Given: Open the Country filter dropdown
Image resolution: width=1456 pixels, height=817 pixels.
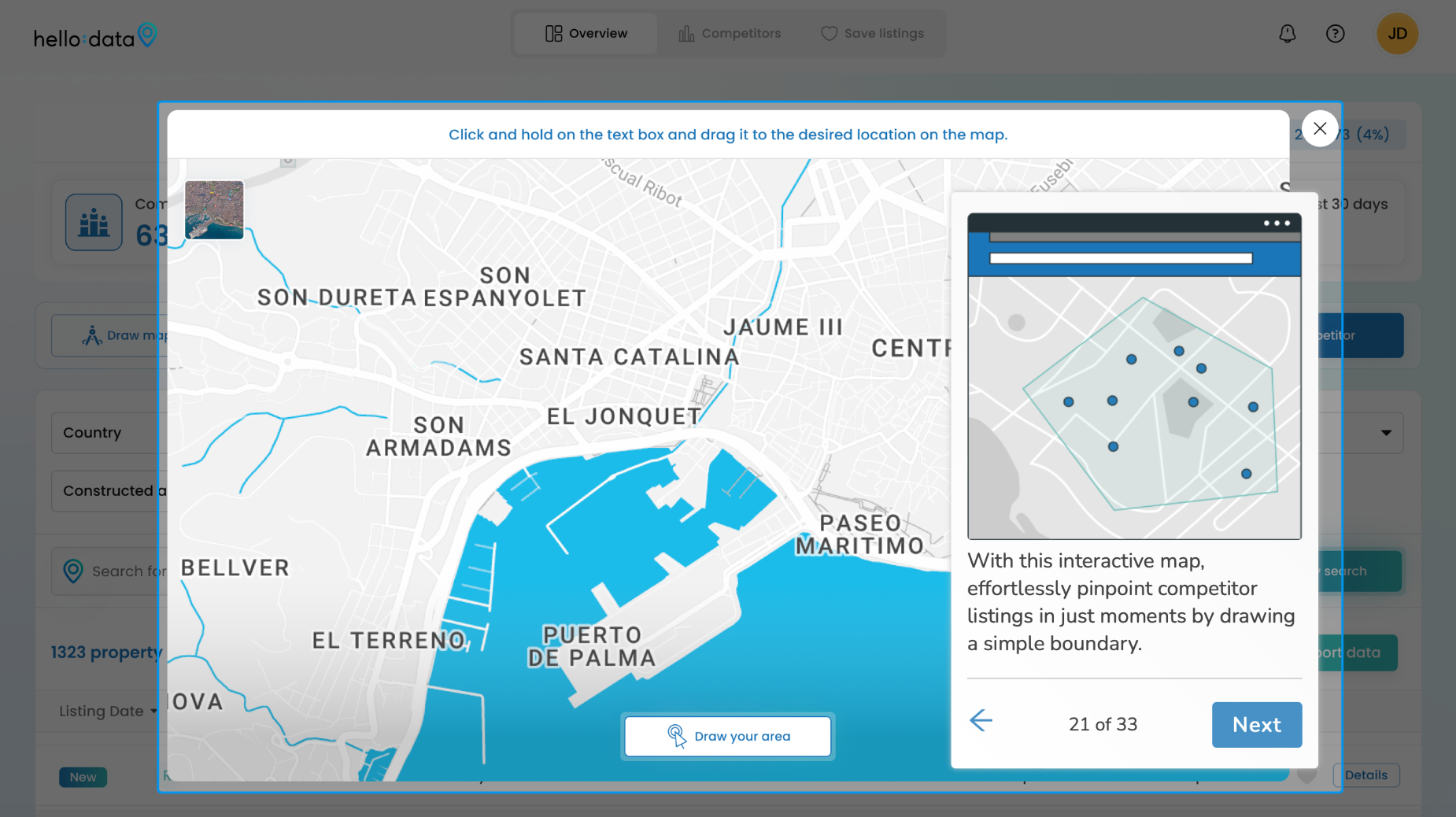Looking at the screenshot, I should coord(109,433).
